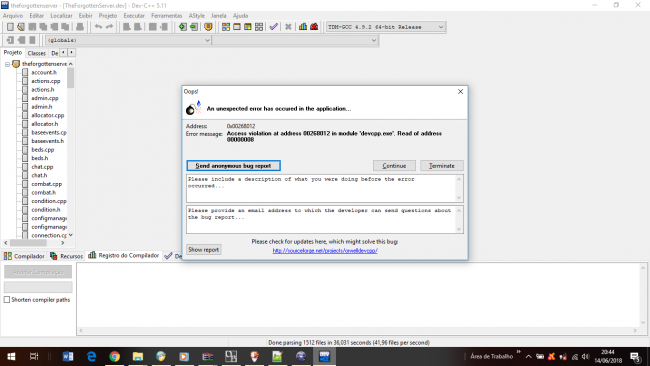Switch to the Compilador bottom tab
This screenshot has height=366, width=650.
[x=24, y=256]
